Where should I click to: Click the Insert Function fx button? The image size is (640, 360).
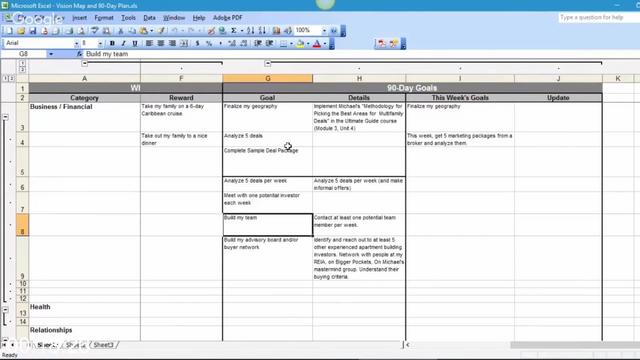[x=79, y=54]
